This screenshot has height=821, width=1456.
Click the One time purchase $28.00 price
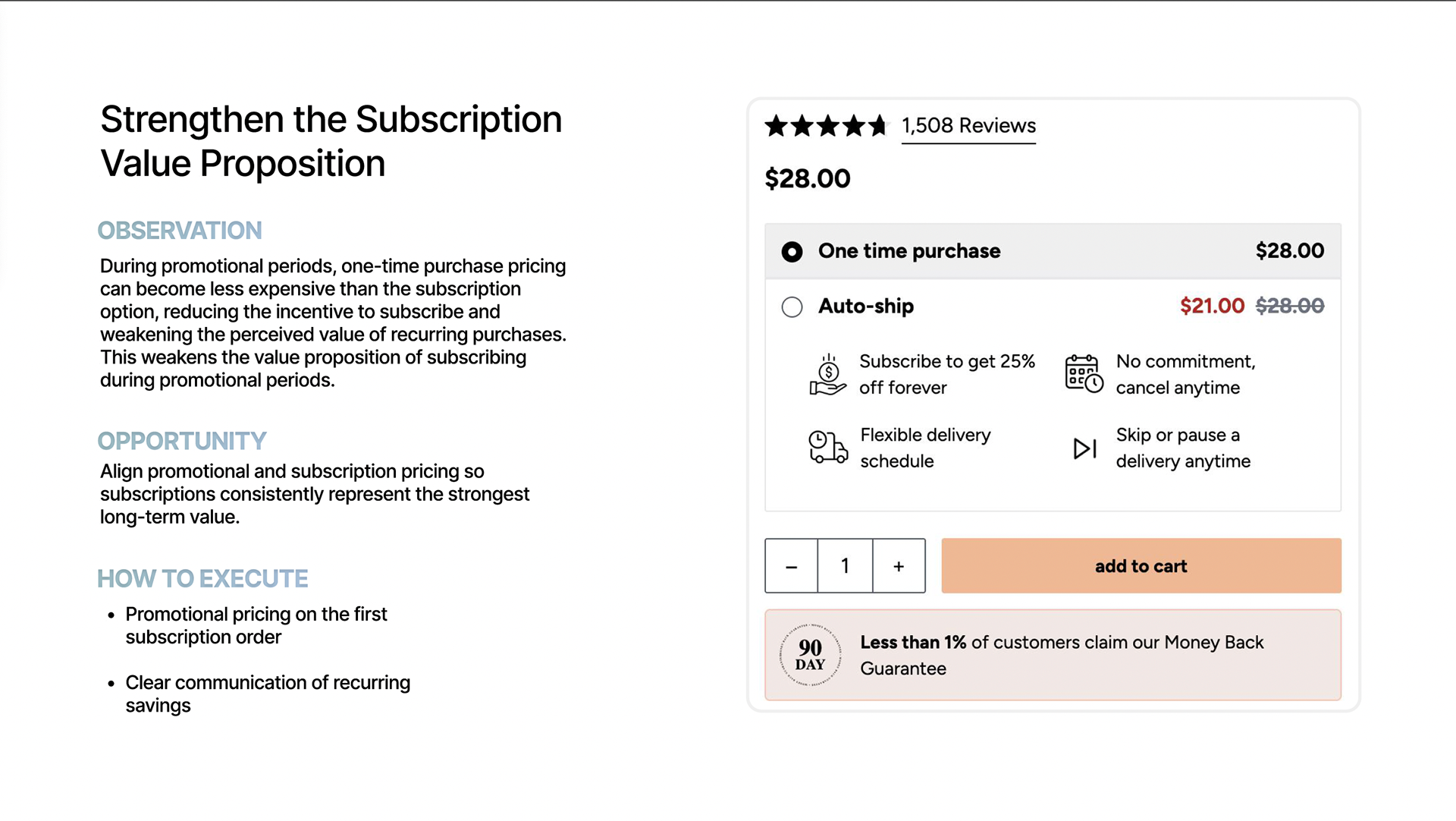point(1290,251)
